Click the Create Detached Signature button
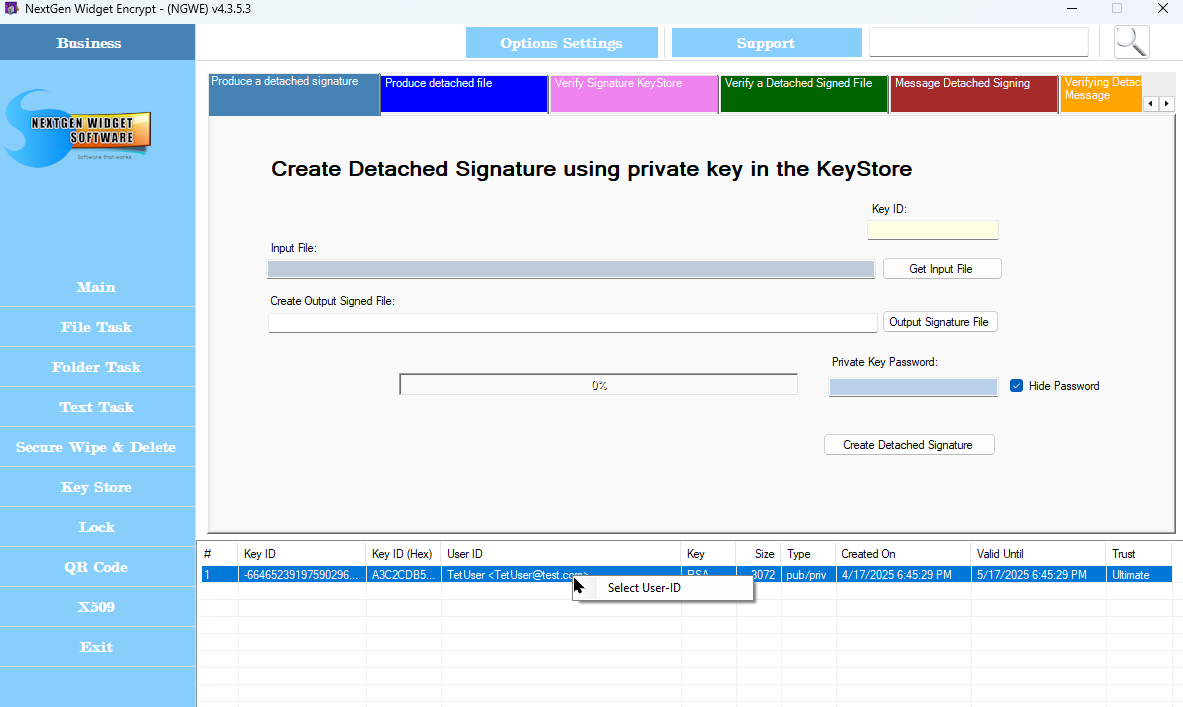The height and width of the screenshot is (707, 1183). (x=908, y=445)
